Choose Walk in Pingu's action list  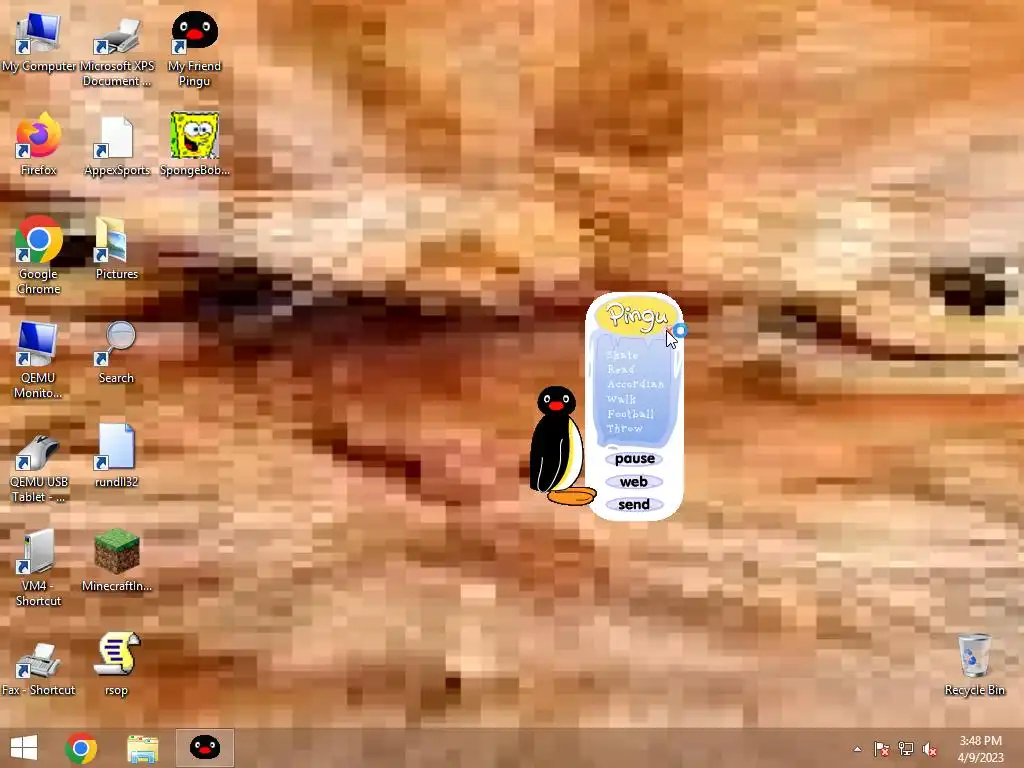click(621, 399)
